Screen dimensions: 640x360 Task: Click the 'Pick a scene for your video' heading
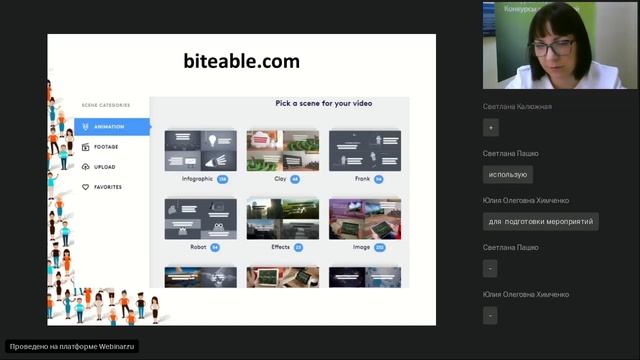324,103
